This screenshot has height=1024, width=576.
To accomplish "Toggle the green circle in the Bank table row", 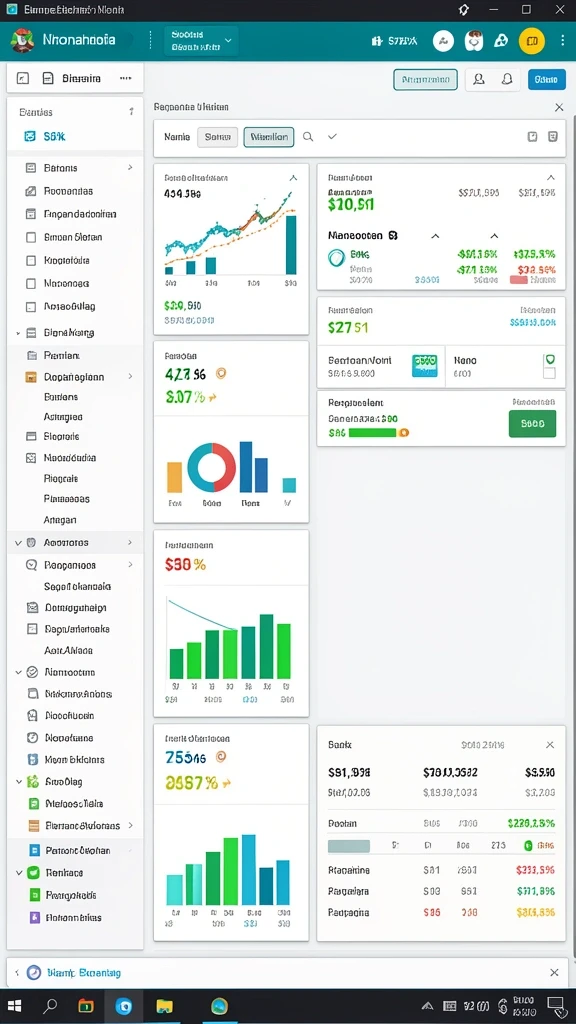I will coord(528,845).
